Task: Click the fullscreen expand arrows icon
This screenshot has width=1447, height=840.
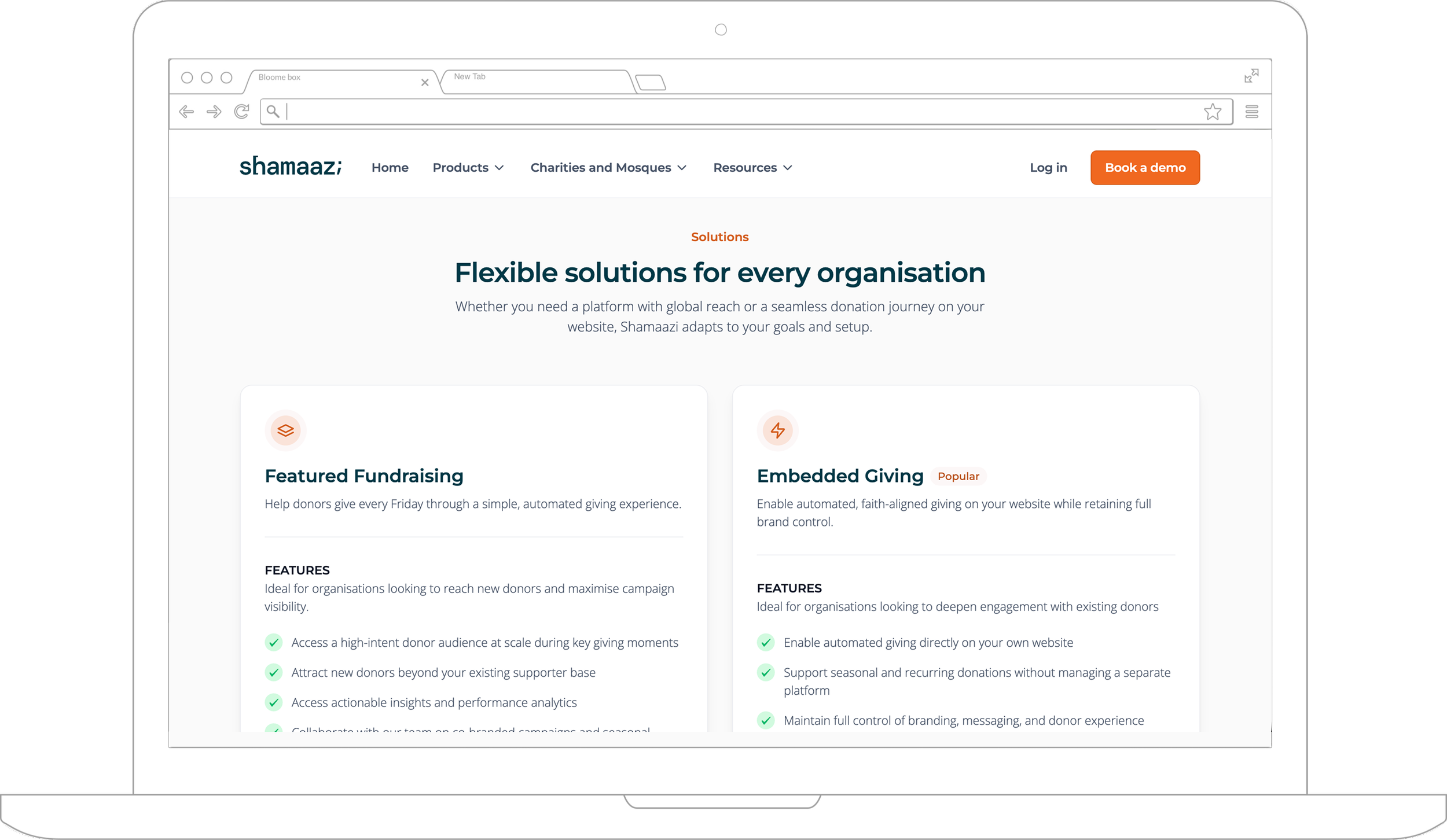Action: click(x=1251, y=76)
